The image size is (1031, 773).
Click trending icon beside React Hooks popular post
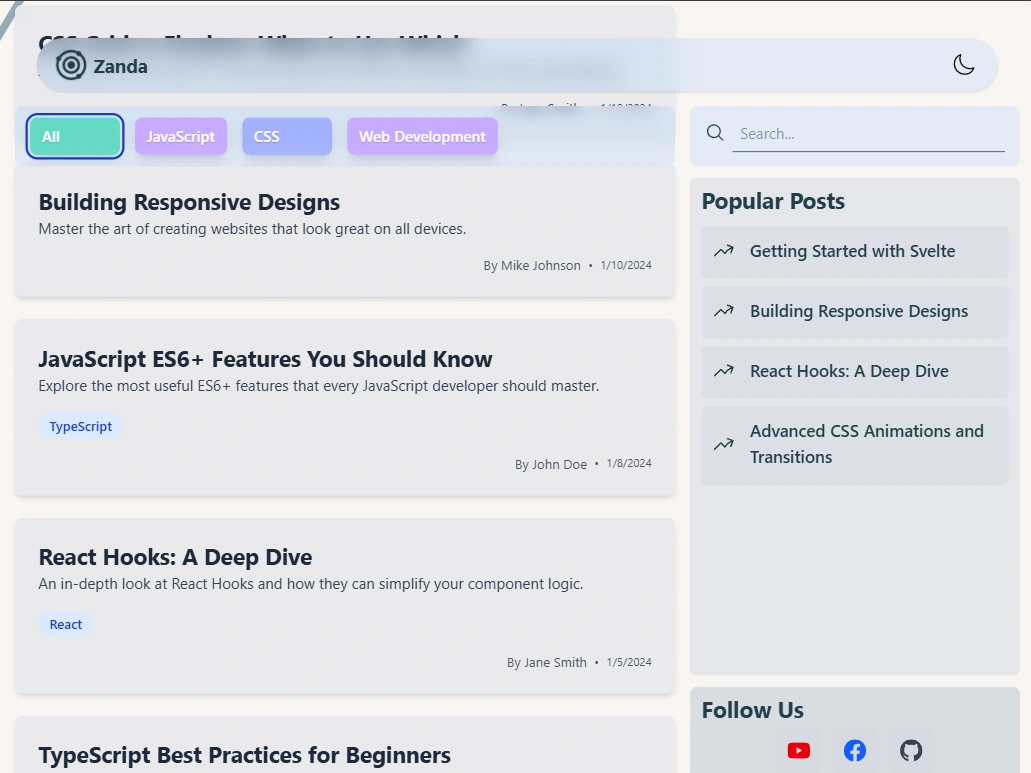point(724,371)
